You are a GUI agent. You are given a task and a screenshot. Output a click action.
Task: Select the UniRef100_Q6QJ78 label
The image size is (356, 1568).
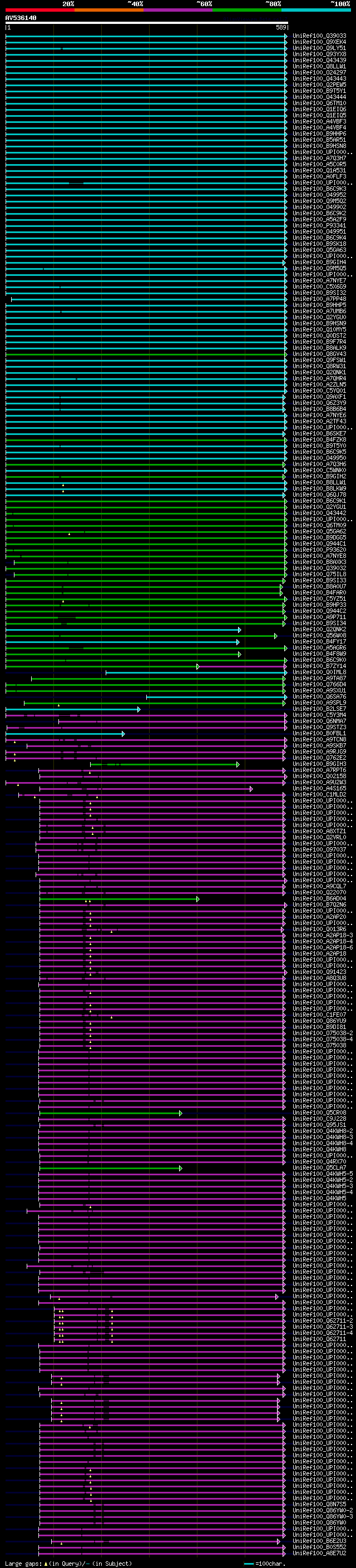coord(319,495)
